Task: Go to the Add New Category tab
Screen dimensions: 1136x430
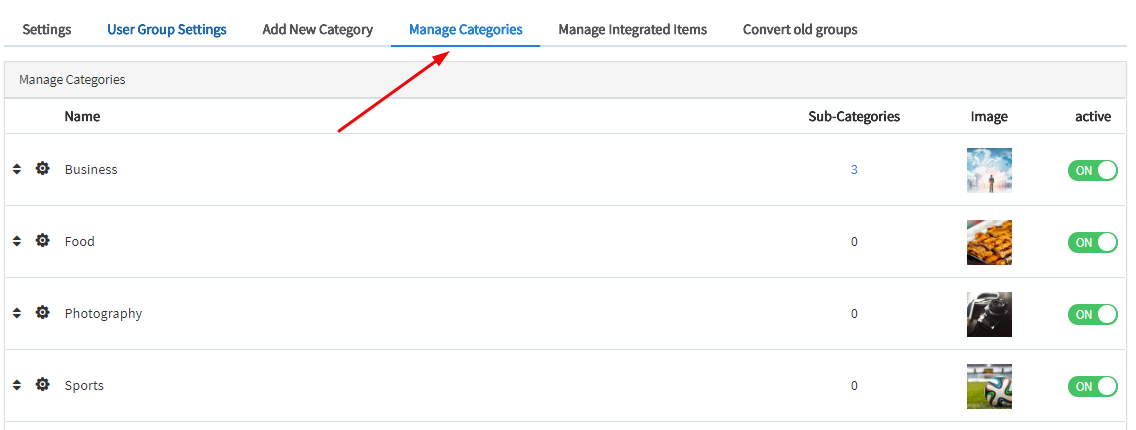Action: 318,29
